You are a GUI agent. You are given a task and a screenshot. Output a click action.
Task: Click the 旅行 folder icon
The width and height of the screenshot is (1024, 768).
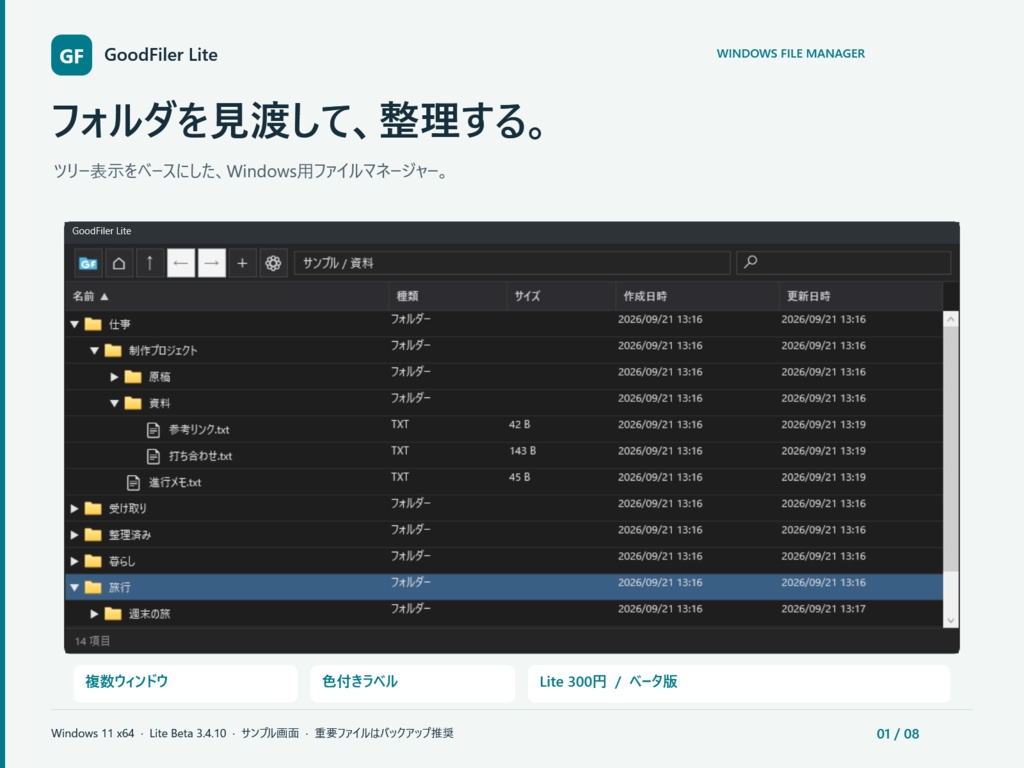(x=93, y=587)
